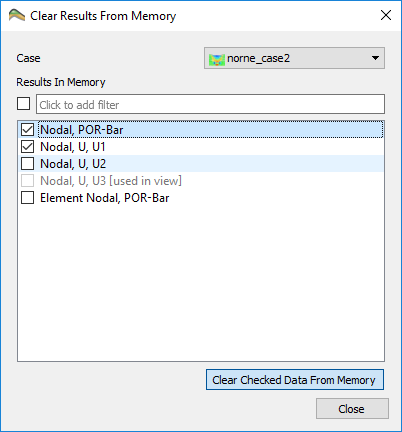Toggle the select-all checkbox beside filter
402x432 pixels.
(23, 104)
